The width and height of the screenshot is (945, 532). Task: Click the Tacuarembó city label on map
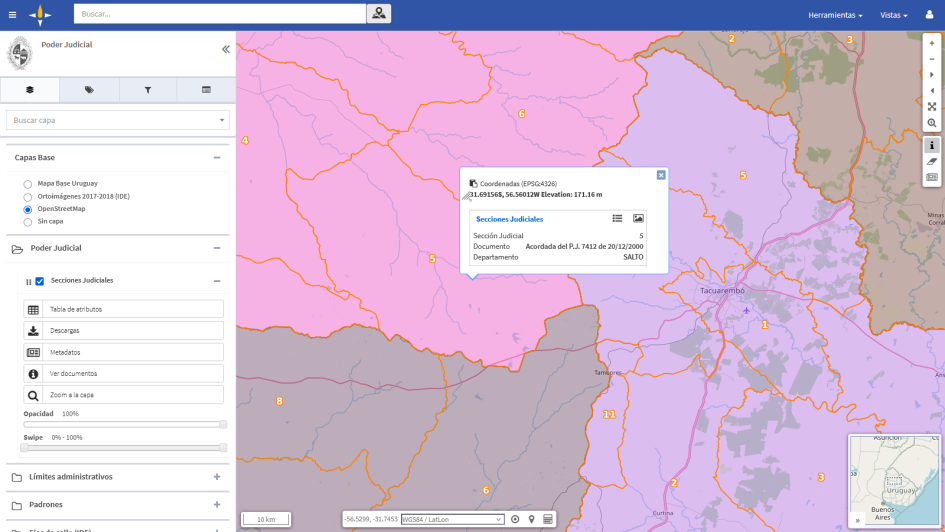point(722,290)
